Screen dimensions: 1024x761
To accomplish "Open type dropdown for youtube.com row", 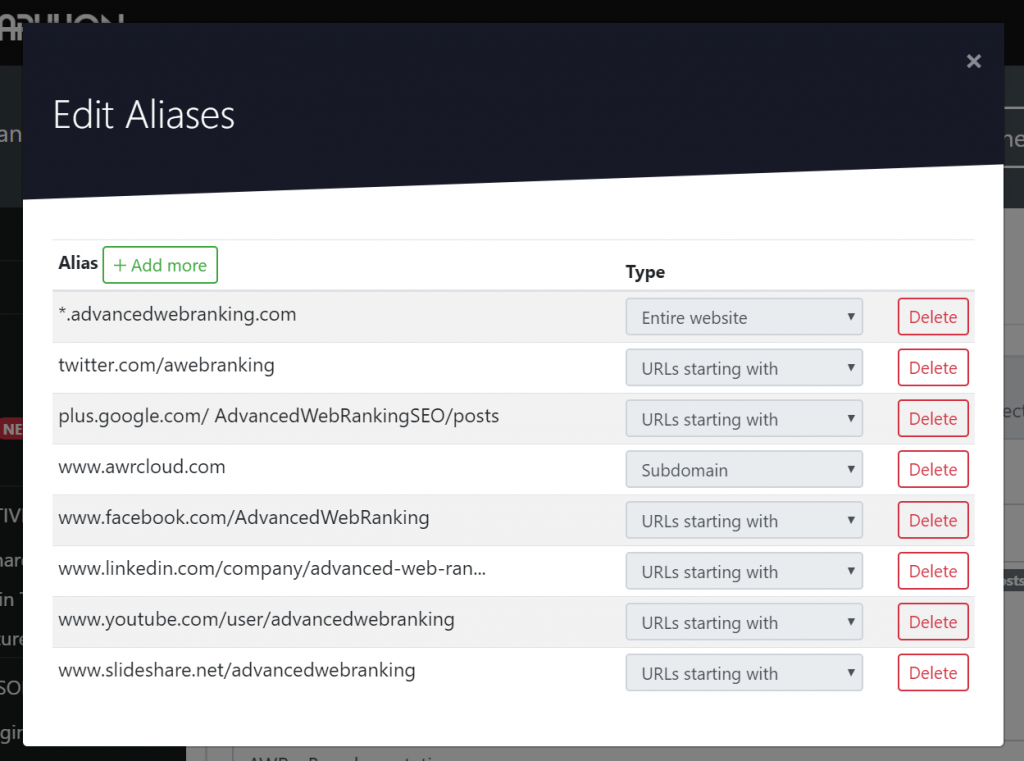I will tap(744, 622).
